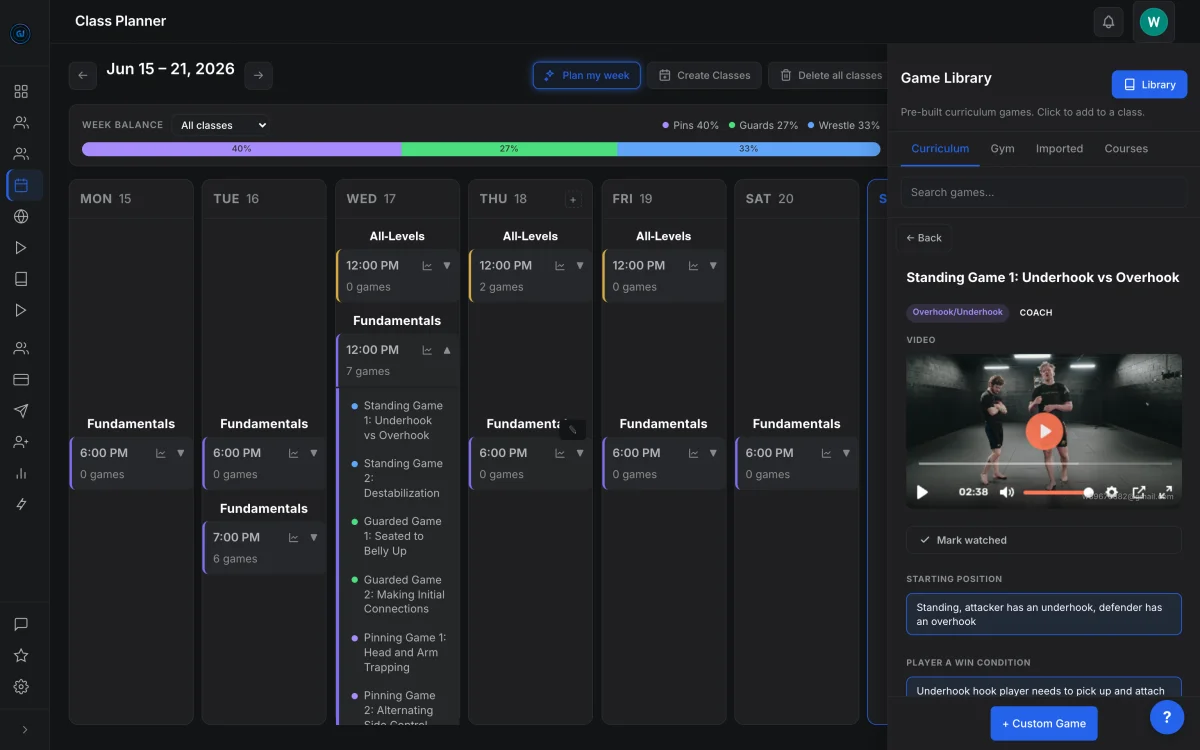The width and height of the screenshot is (1200, 750).
Task: Open the paper plane send icon in sidebar
Action: pos(21,411)
